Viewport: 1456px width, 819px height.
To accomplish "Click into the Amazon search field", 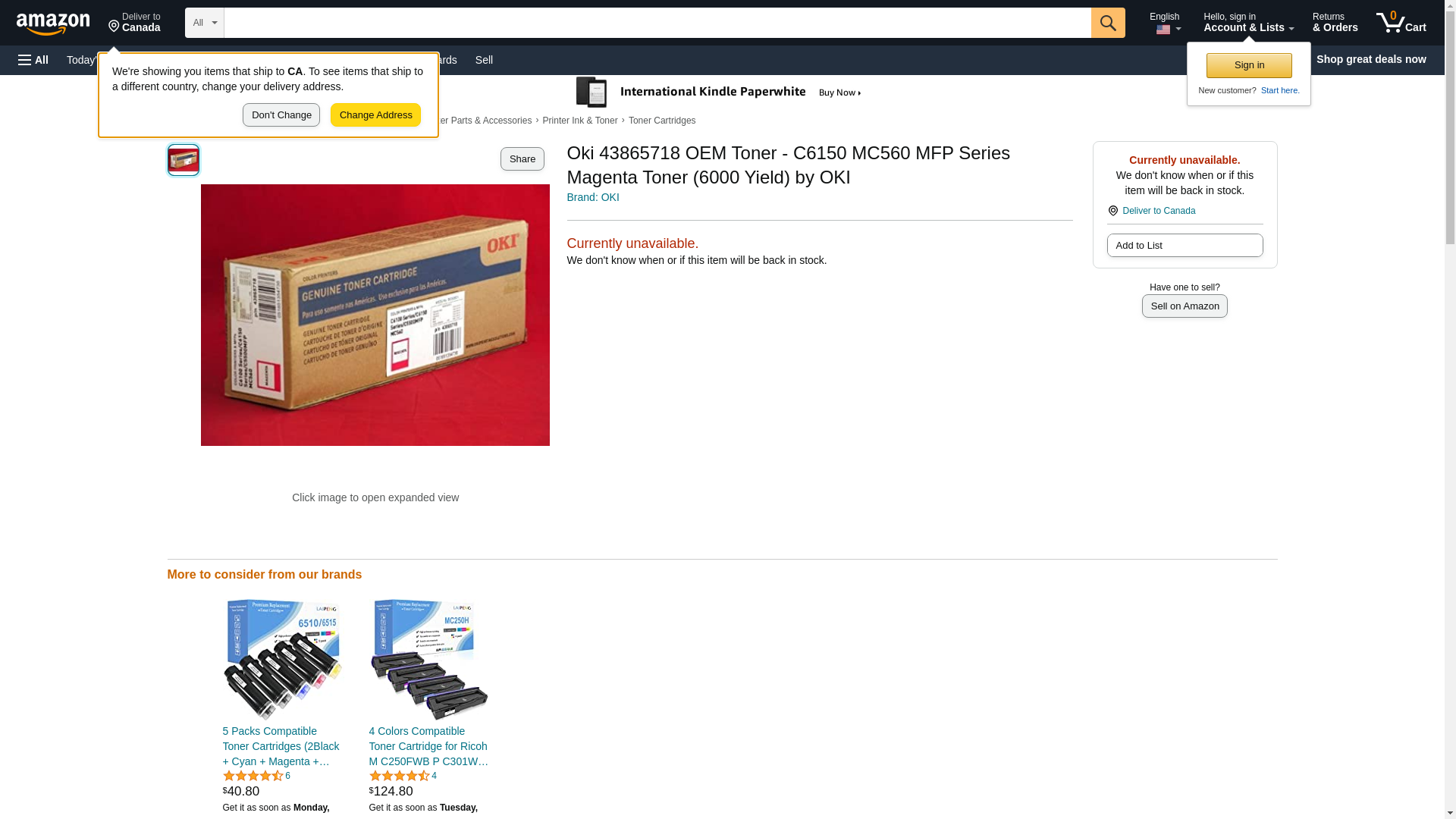I will pos(657,23).
